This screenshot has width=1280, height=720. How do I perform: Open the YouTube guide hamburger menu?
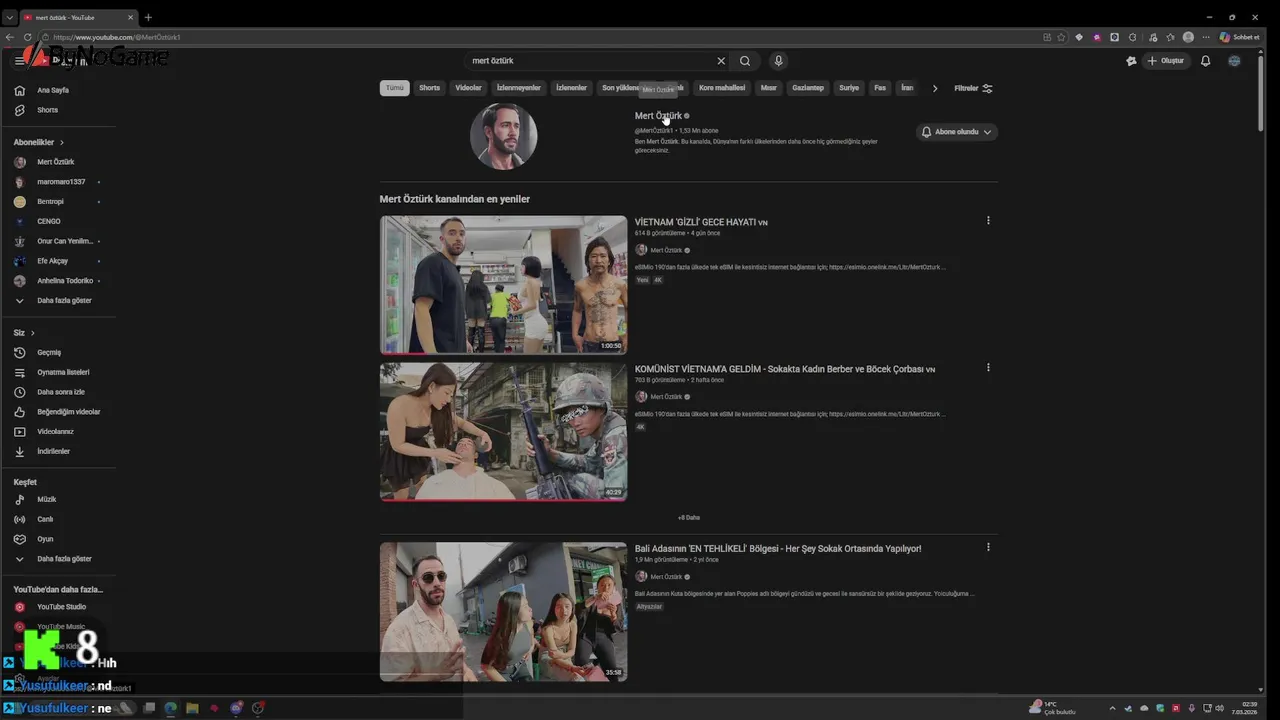(x=19, y=61)
